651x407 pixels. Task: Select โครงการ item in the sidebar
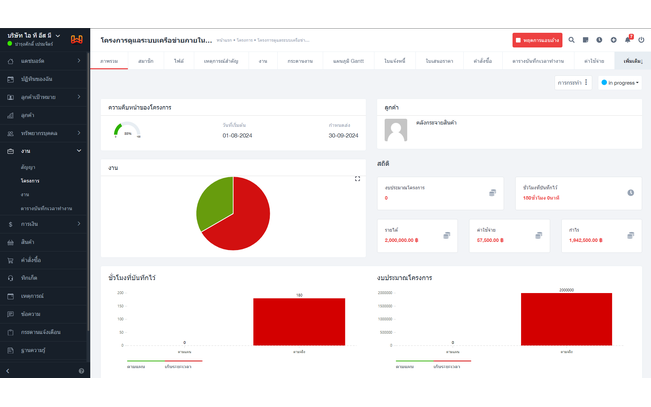click(31, 181)
